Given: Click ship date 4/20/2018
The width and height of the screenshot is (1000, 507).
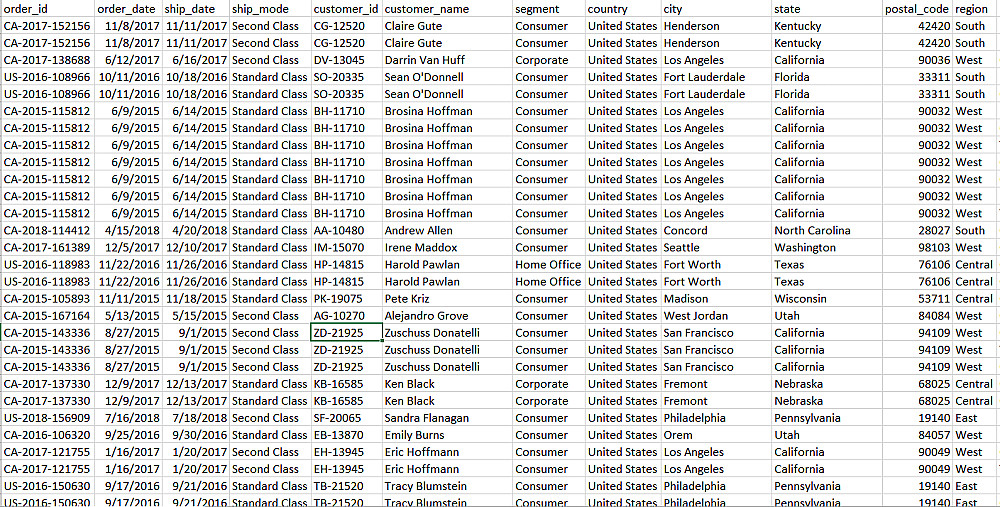Looking at the screenshot, I should (x=195, y=230).
